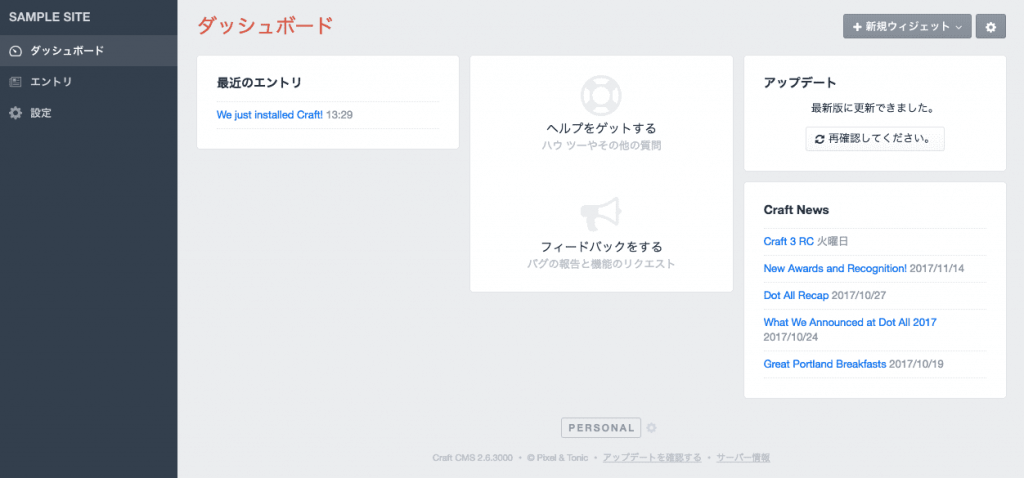This screenshot has height=478, width=1024.
Task: Click the small gear beside PERSONAL badge
Action: coord(651,428)
